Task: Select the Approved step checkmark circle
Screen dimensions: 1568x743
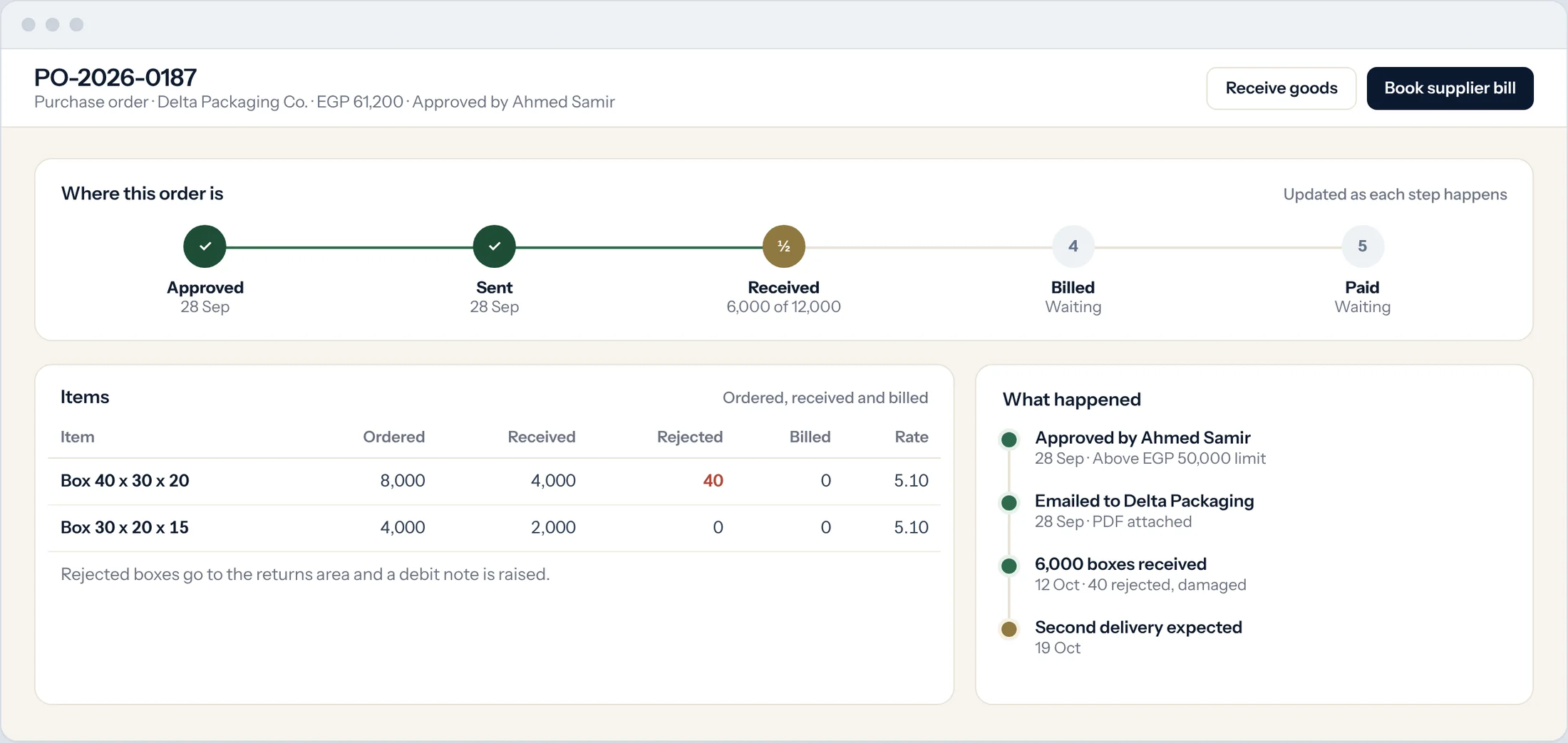Action: pyautogui.click(x=205, y=246)
